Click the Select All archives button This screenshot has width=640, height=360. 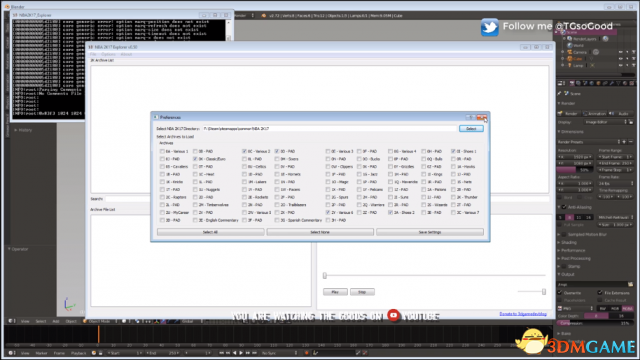[x=210, y=232]
